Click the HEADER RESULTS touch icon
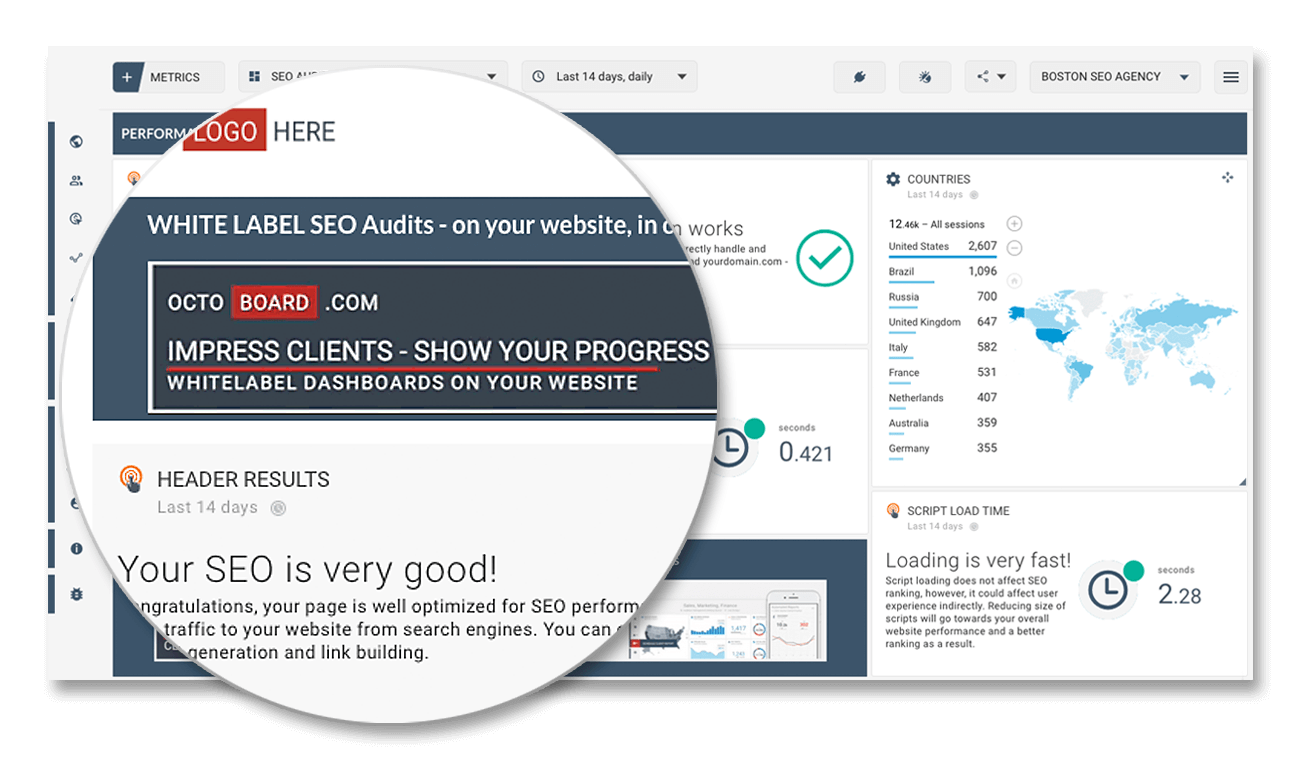Image resolution: width=1300 pixels, height=775 pixels. [x=131, y=479]
